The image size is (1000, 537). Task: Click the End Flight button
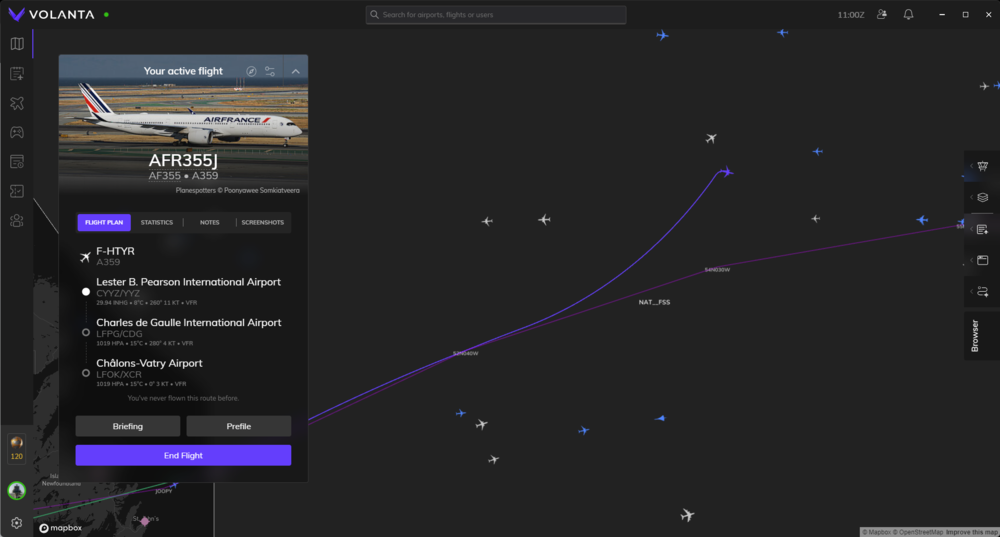(x=183, y=455)
